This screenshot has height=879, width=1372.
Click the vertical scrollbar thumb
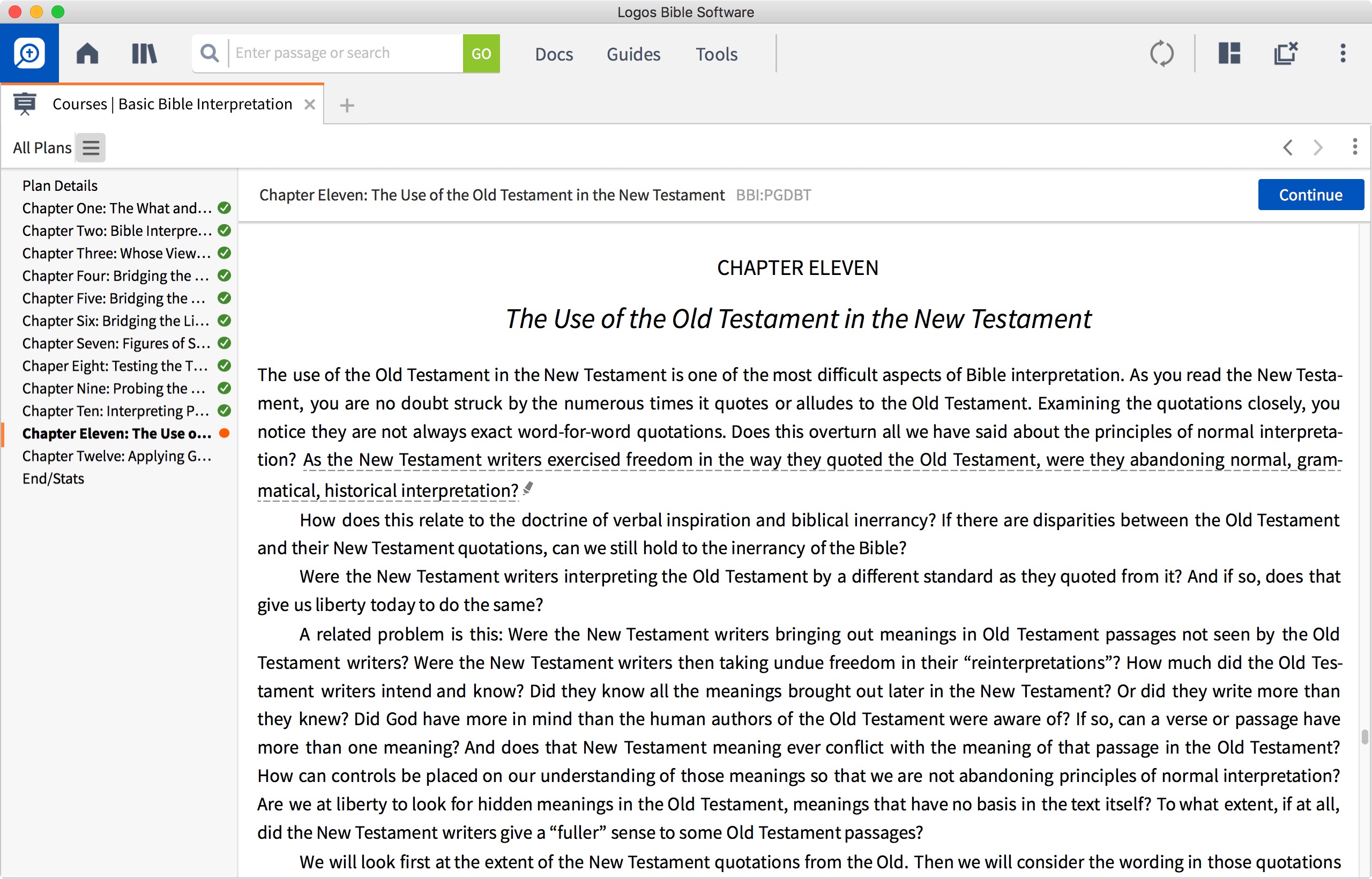pos(1364,738)
